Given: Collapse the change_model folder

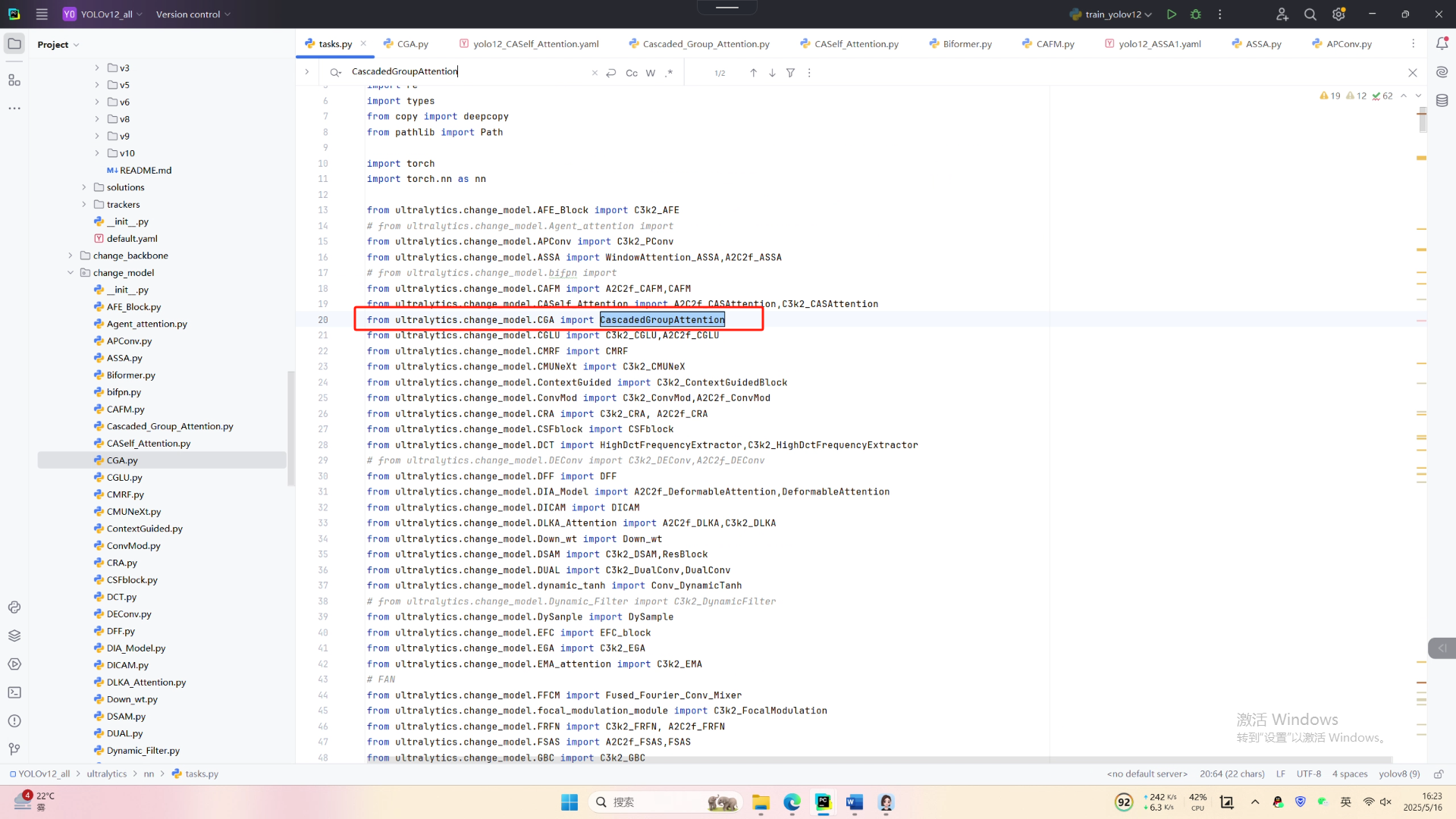Looking at the screenshot, I should 71,273.
